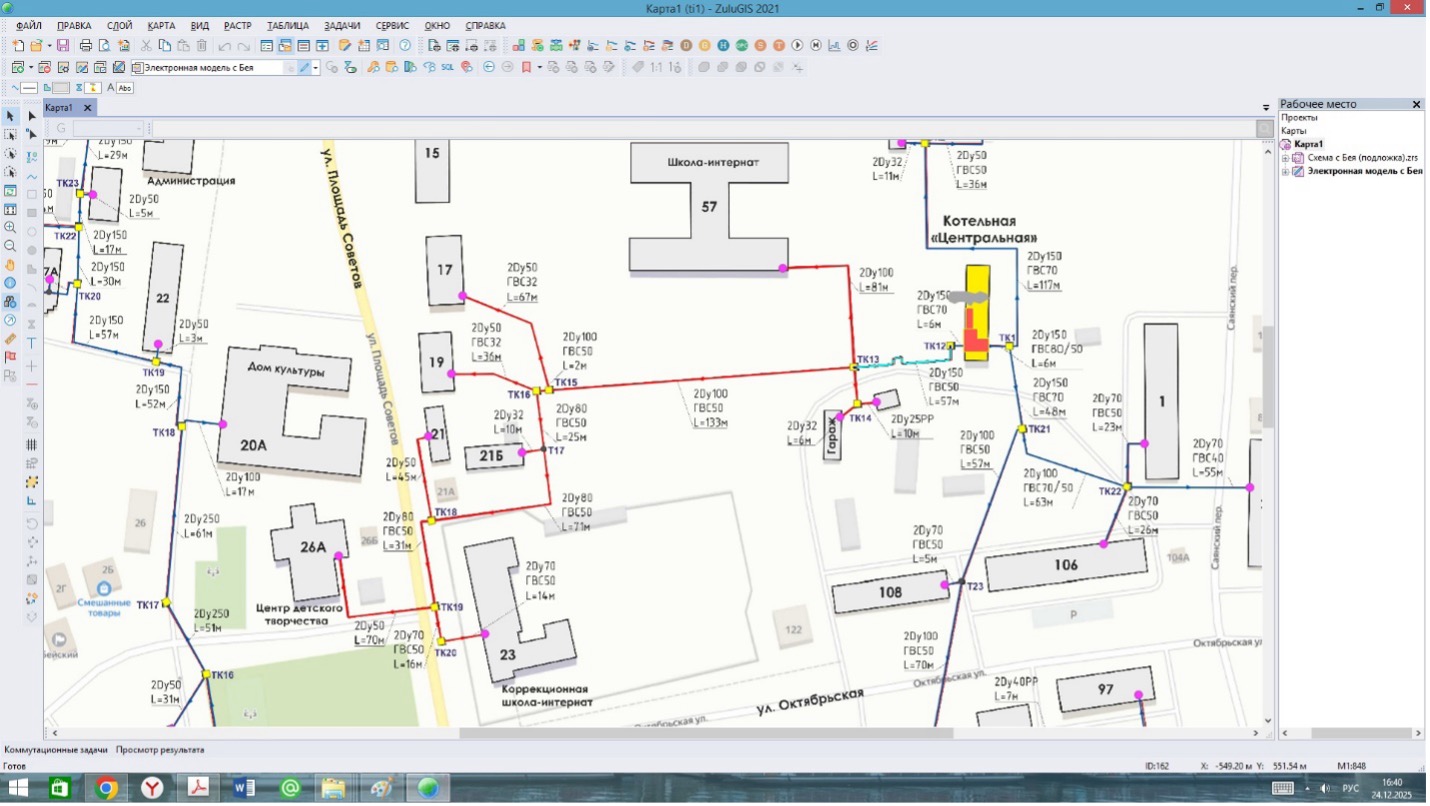Viewport: 1430px width, 806px height.
Task: Open the СЛОЙ menu
Action: click(x=119, y=25)
